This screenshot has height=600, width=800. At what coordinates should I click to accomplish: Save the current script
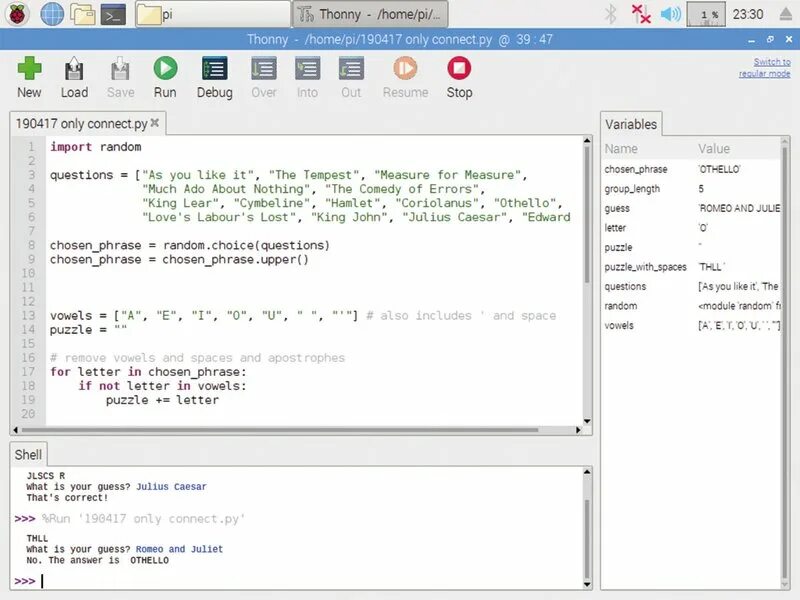[120, 78]
